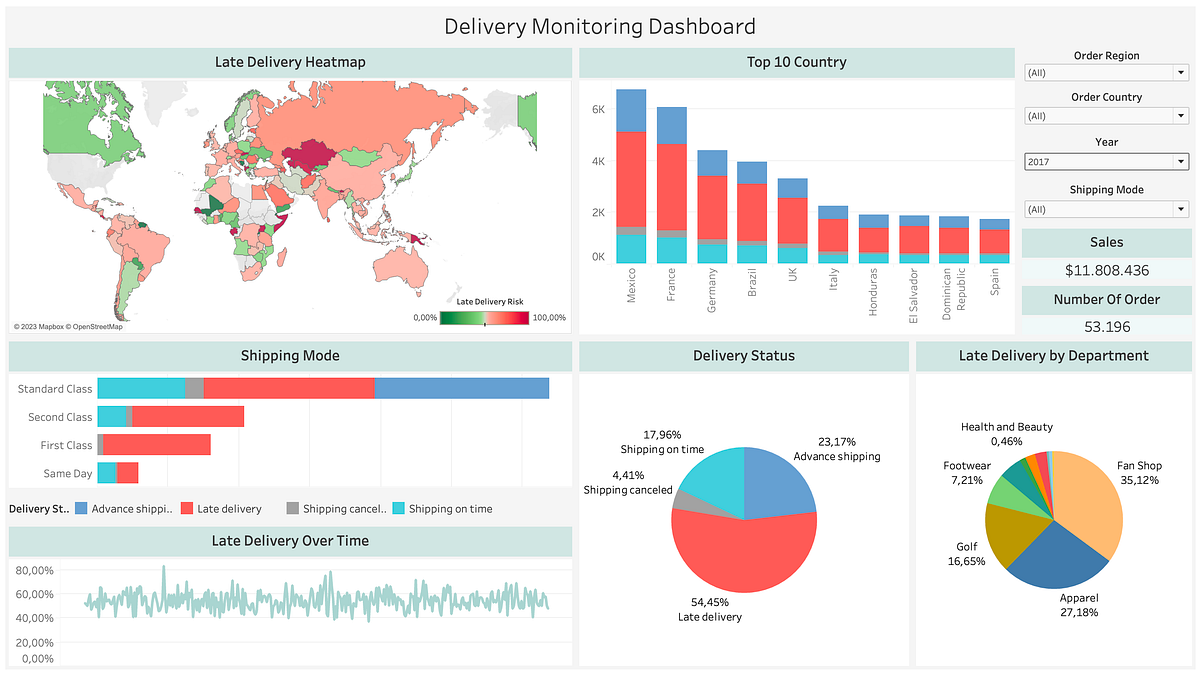Open the Order Region filter dropdown

tap(1179, 71)
